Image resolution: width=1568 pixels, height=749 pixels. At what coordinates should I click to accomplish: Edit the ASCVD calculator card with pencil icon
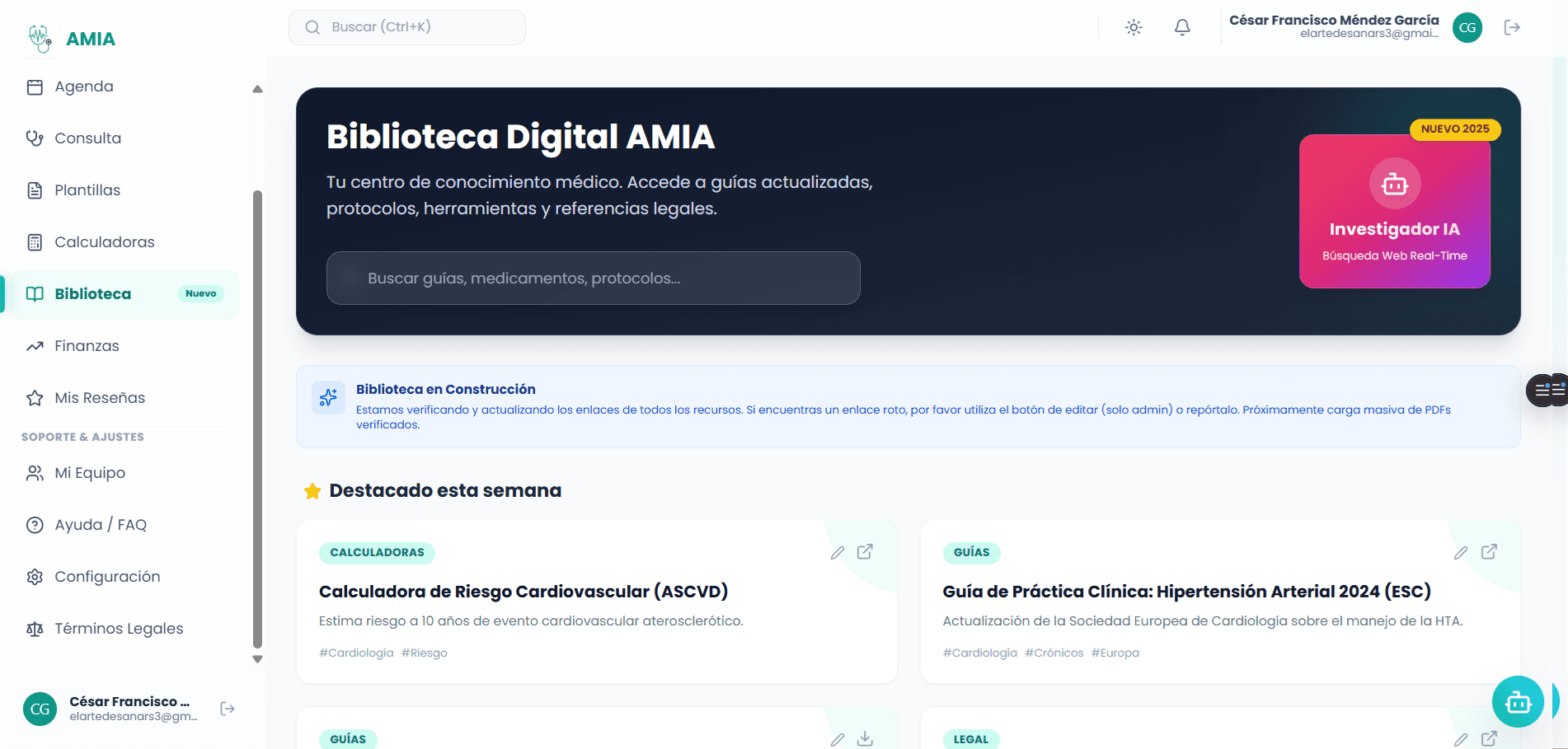pyautogui.click(x=838, y=552)
